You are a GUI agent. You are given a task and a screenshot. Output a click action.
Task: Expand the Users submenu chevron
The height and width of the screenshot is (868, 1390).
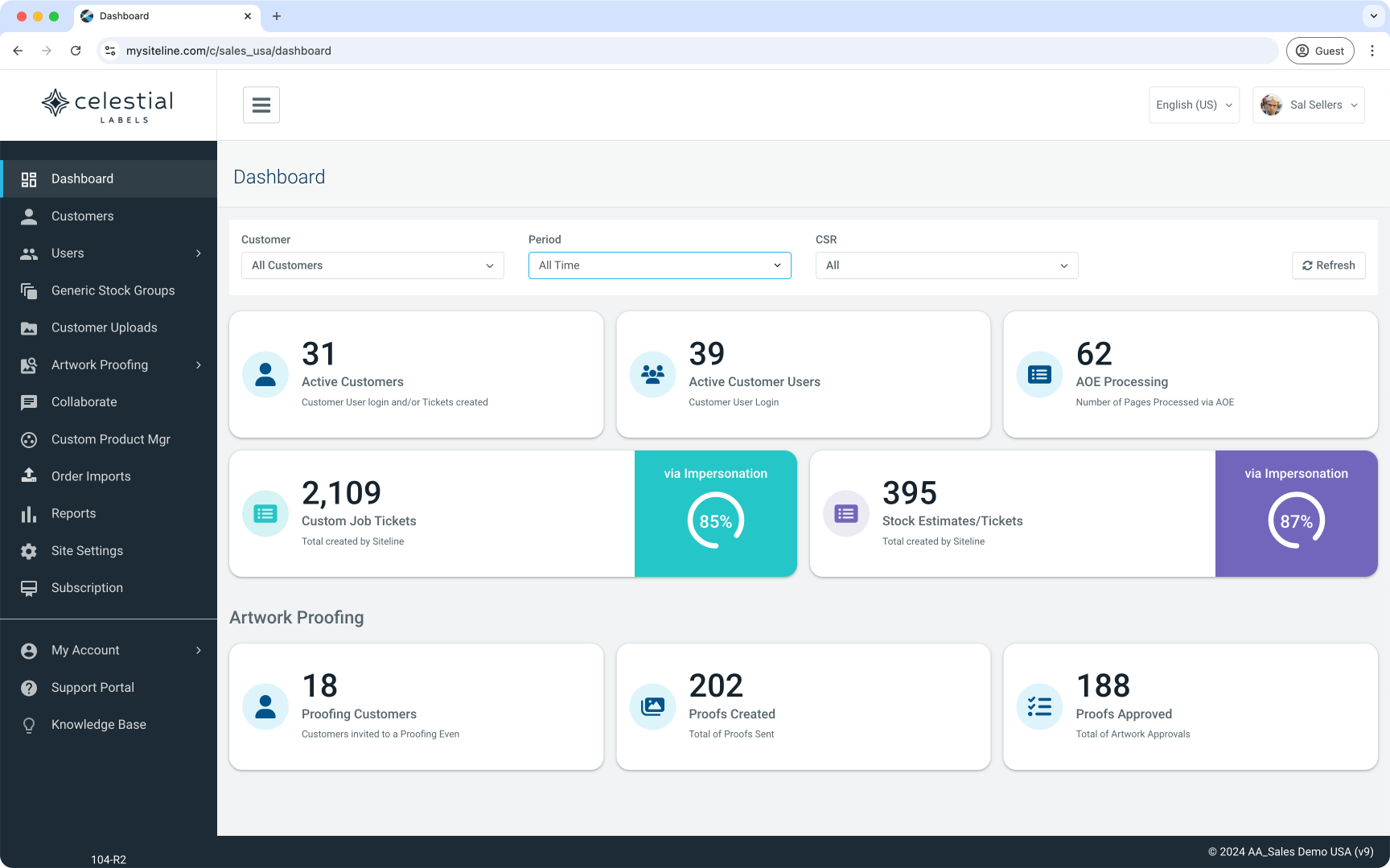tap(199, 253)
